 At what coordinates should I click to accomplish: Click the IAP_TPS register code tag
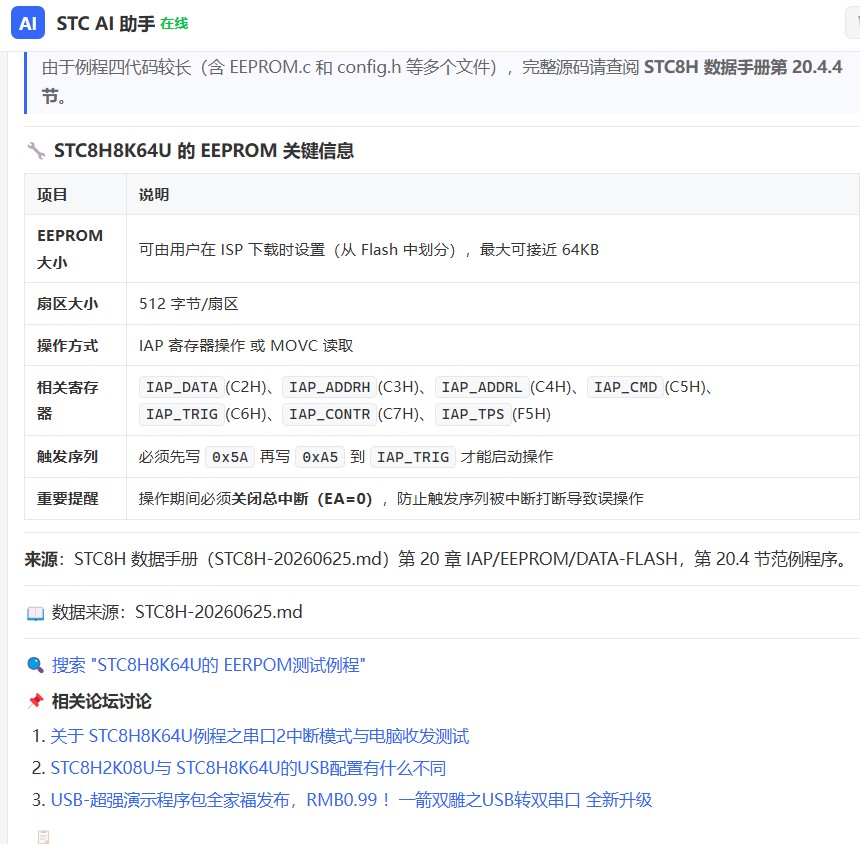click(x=473, y=414)
